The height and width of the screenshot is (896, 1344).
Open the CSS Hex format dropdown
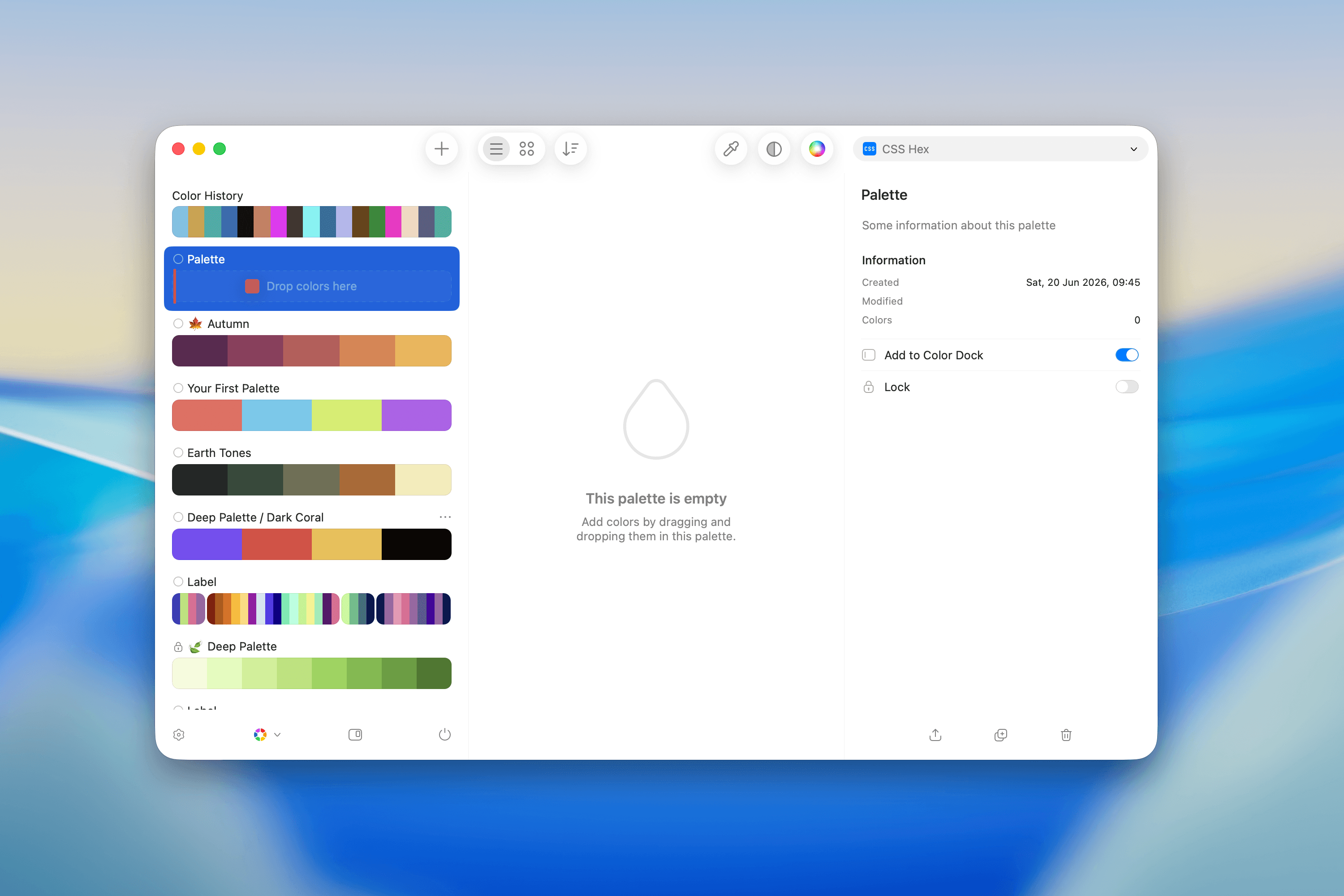[1000, 149]
